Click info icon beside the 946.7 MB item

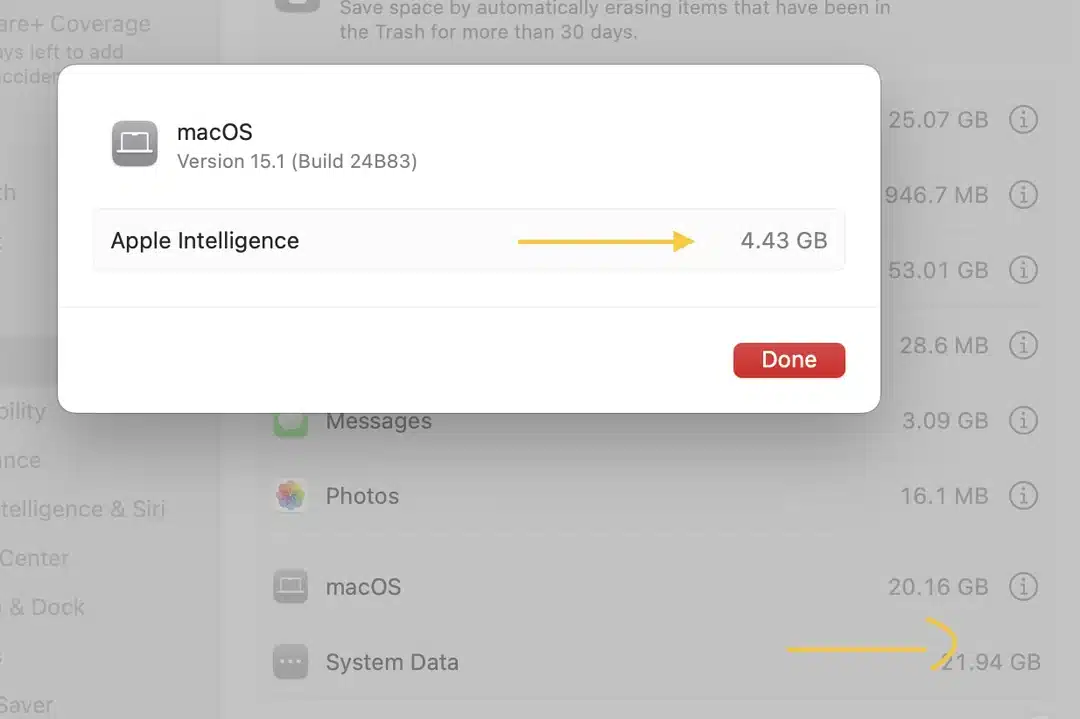(x=1024, y=195)
